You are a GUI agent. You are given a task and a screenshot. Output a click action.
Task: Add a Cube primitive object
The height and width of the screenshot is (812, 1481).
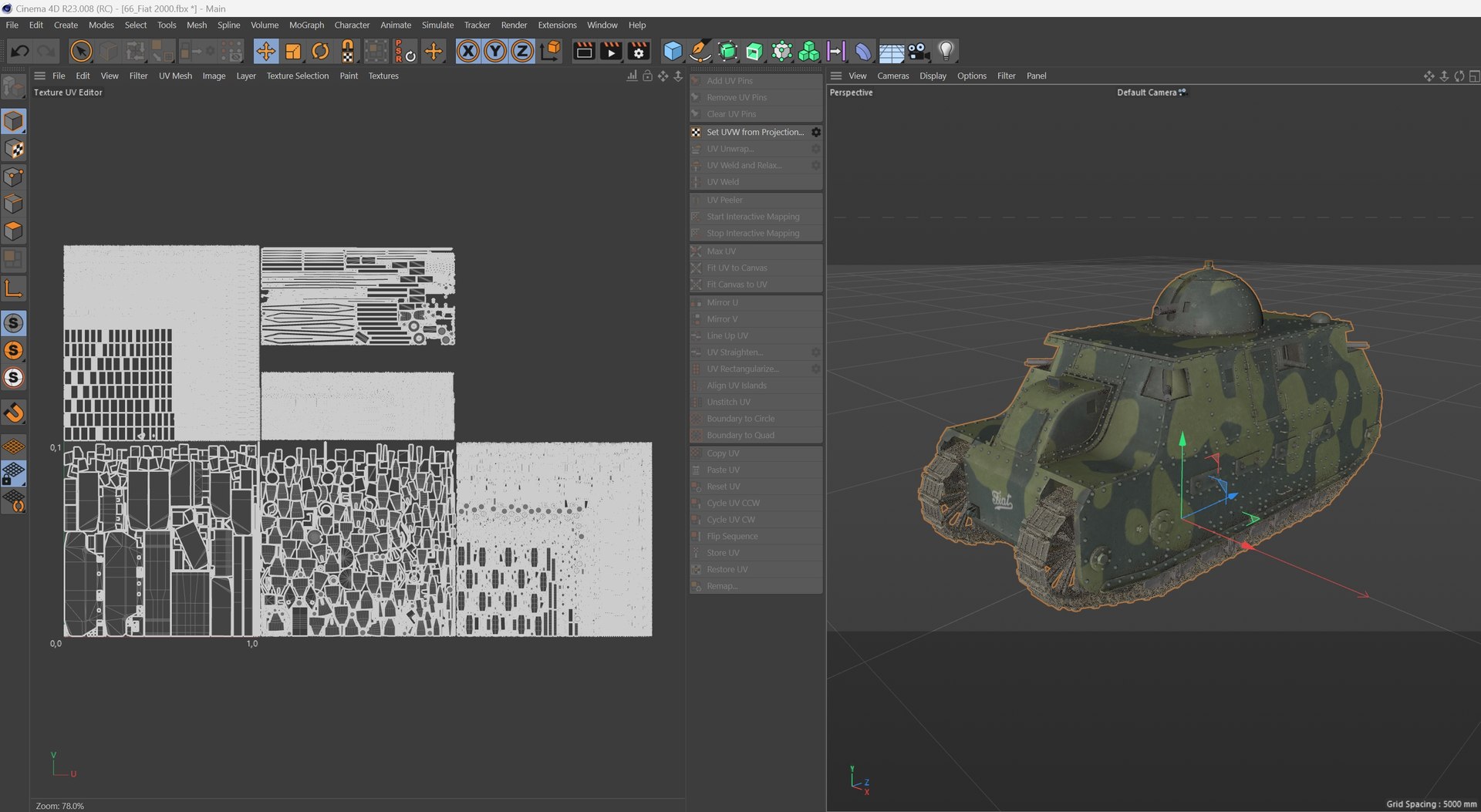click(673, 52)
